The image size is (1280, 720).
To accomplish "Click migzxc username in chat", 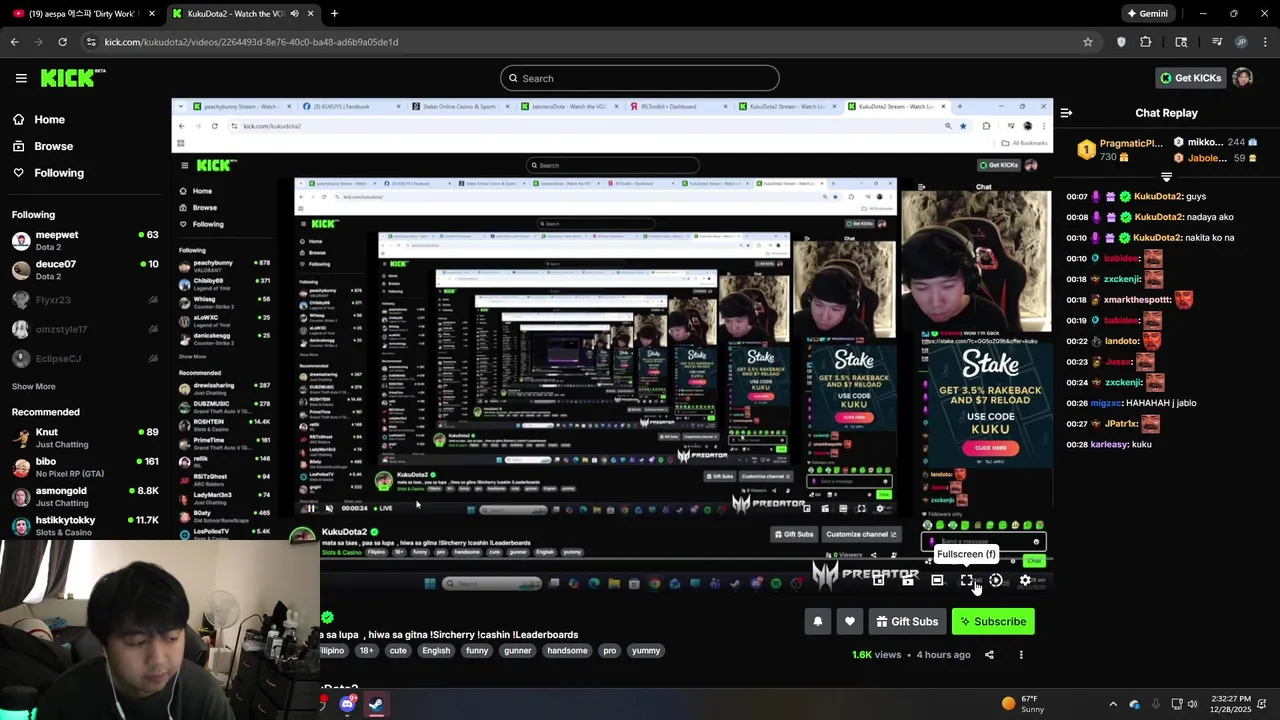I will (1106, 403).
